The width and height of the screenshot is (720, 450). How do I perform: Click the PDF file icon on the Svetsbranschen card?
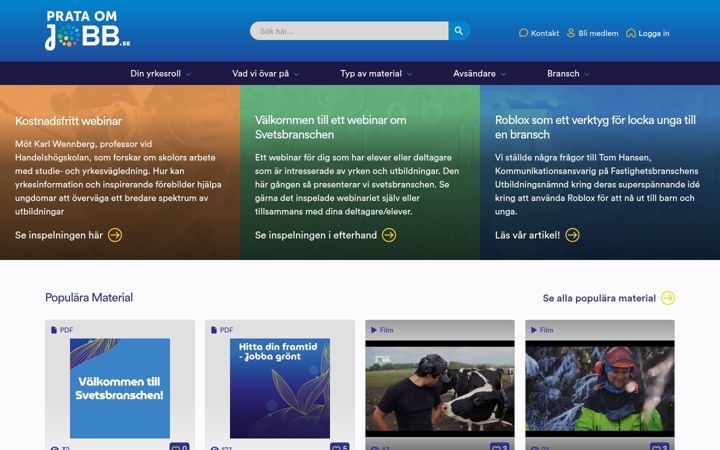54,330
